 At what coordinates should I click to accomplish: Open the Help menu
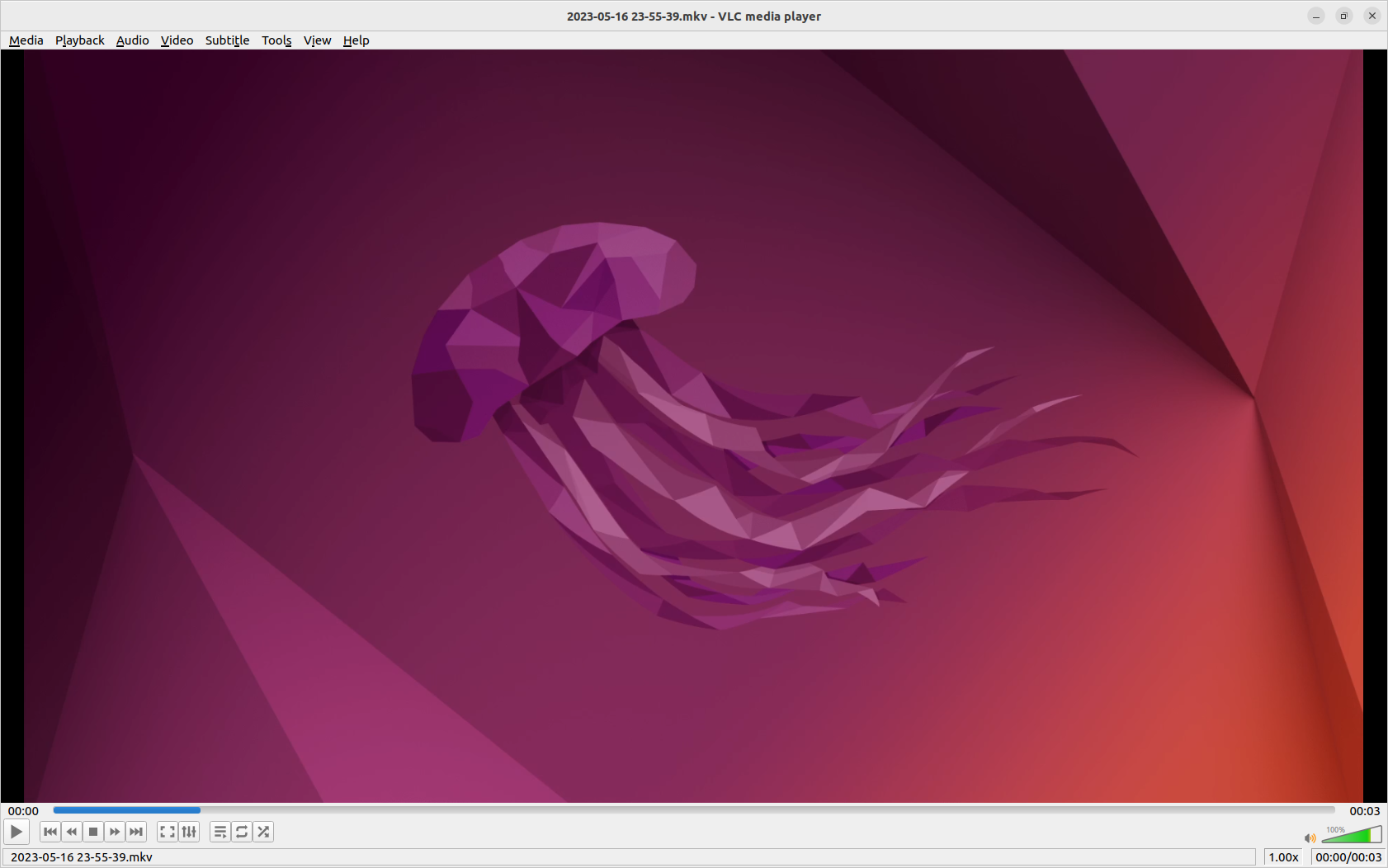pos(356,40)
